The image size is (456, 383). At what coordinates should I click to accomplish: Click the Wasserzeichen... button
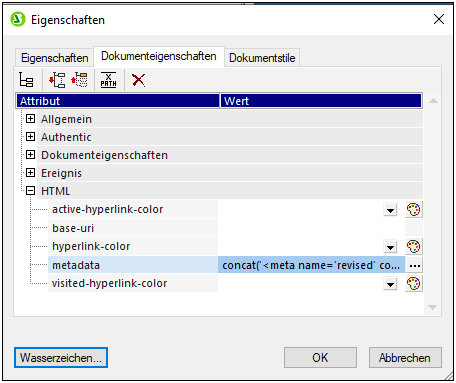pos(61,358)
